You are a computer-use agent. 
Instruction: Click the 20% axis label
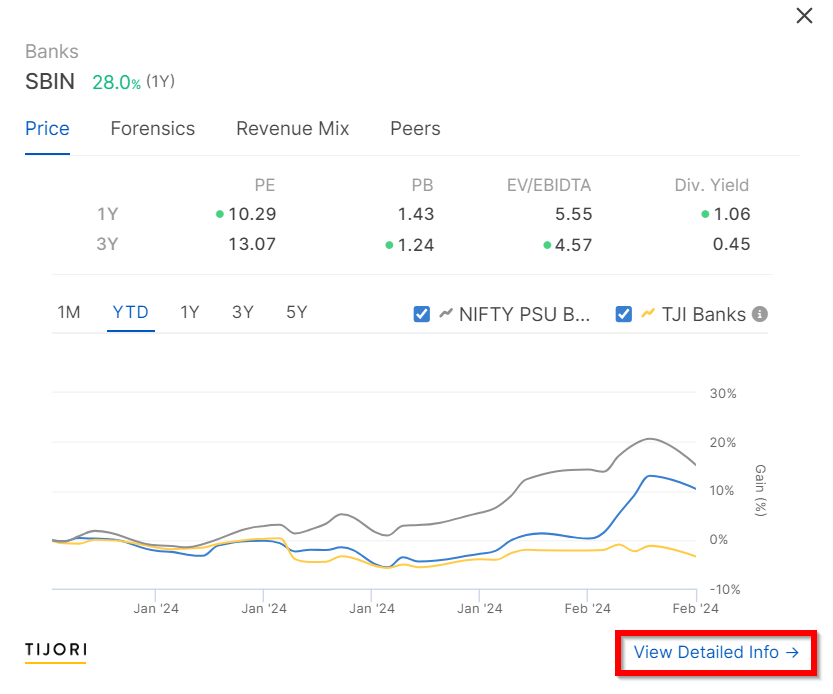(723, 443)
